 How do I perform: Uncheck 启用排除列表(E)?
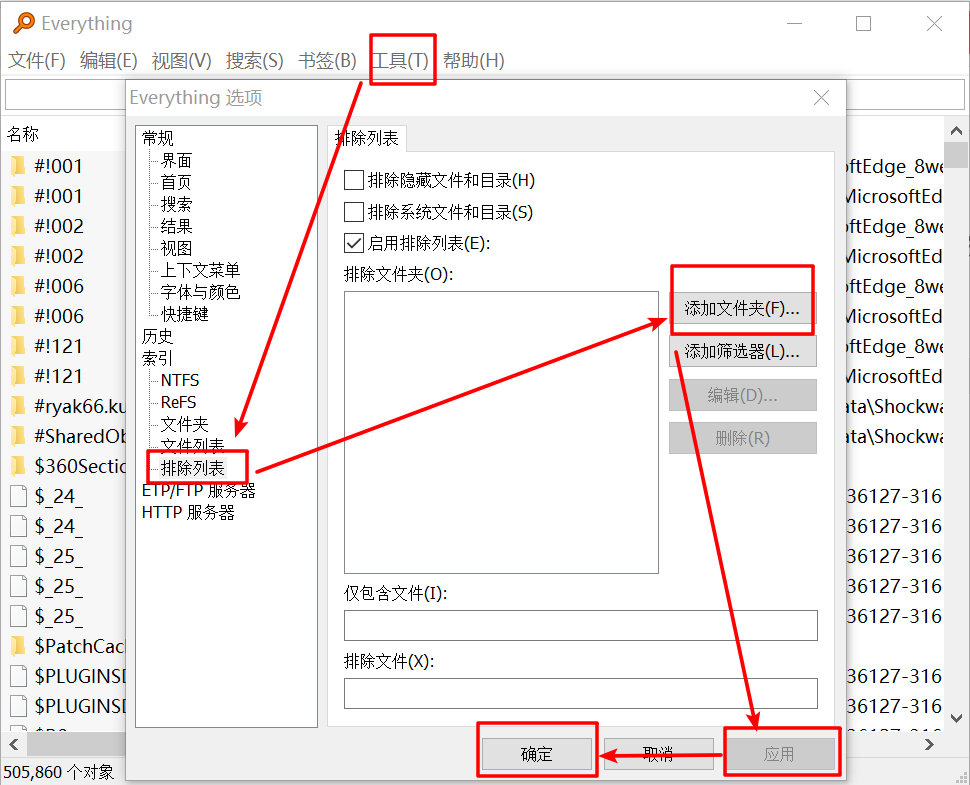point(355,242)
